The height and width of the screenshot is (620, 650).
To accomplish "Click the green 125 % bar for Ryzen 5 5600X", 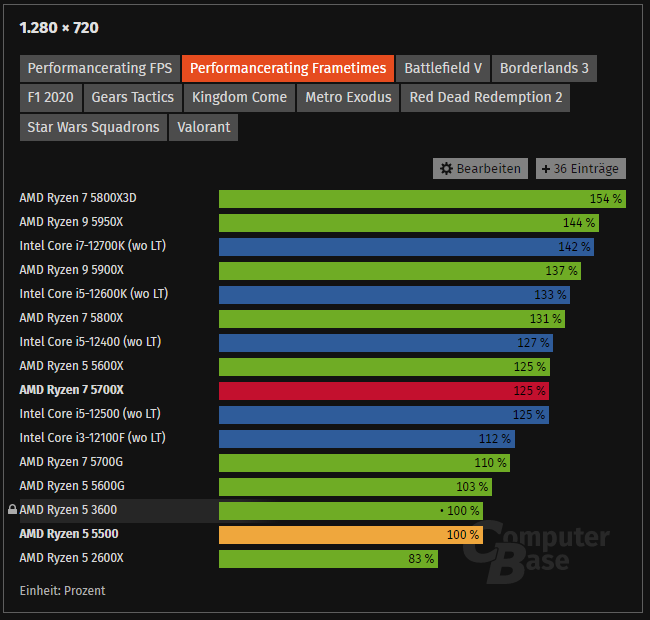I will (x=384, y=367).
